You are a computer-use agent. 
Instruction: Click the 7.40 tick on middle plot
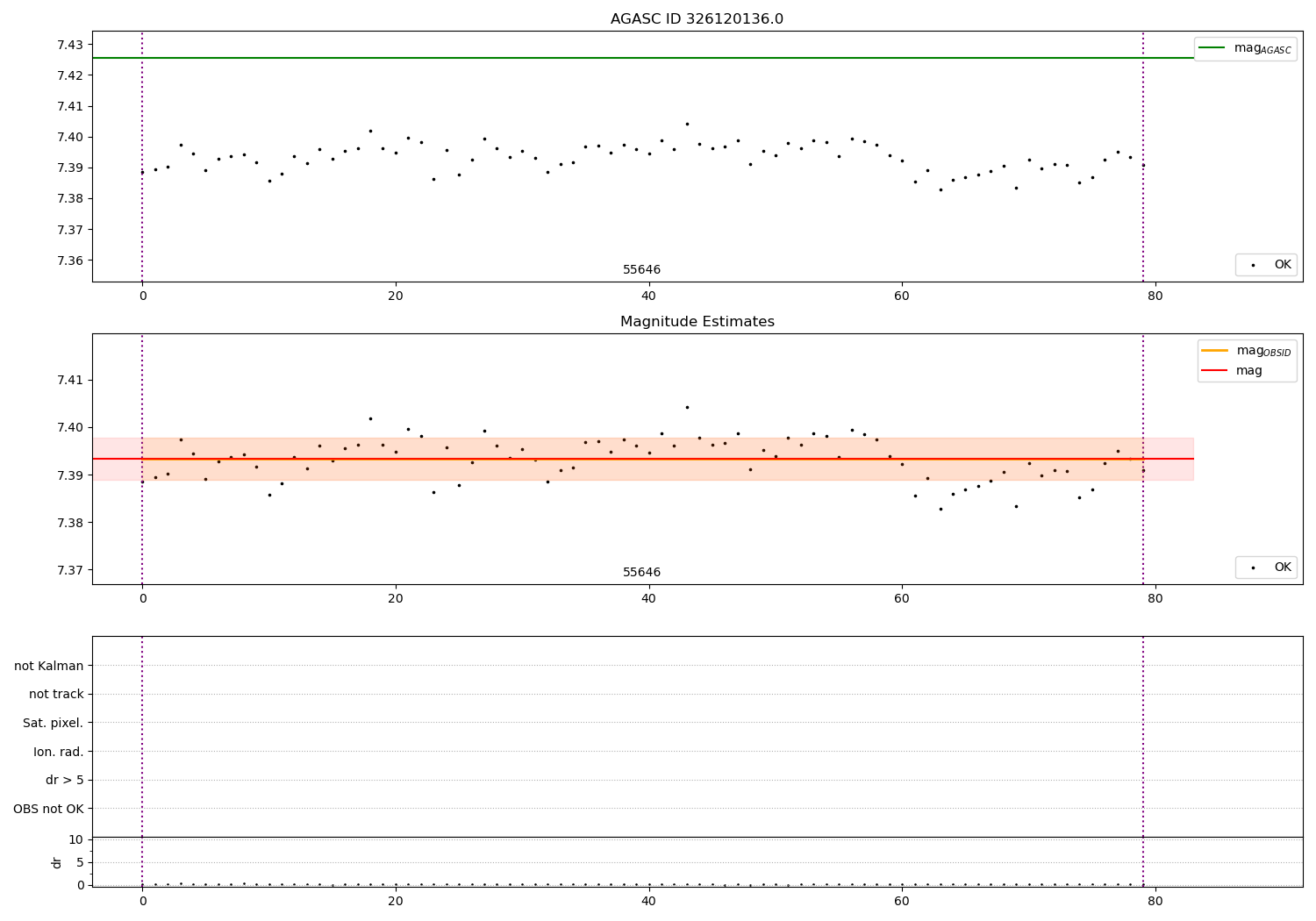pos(70,427)
